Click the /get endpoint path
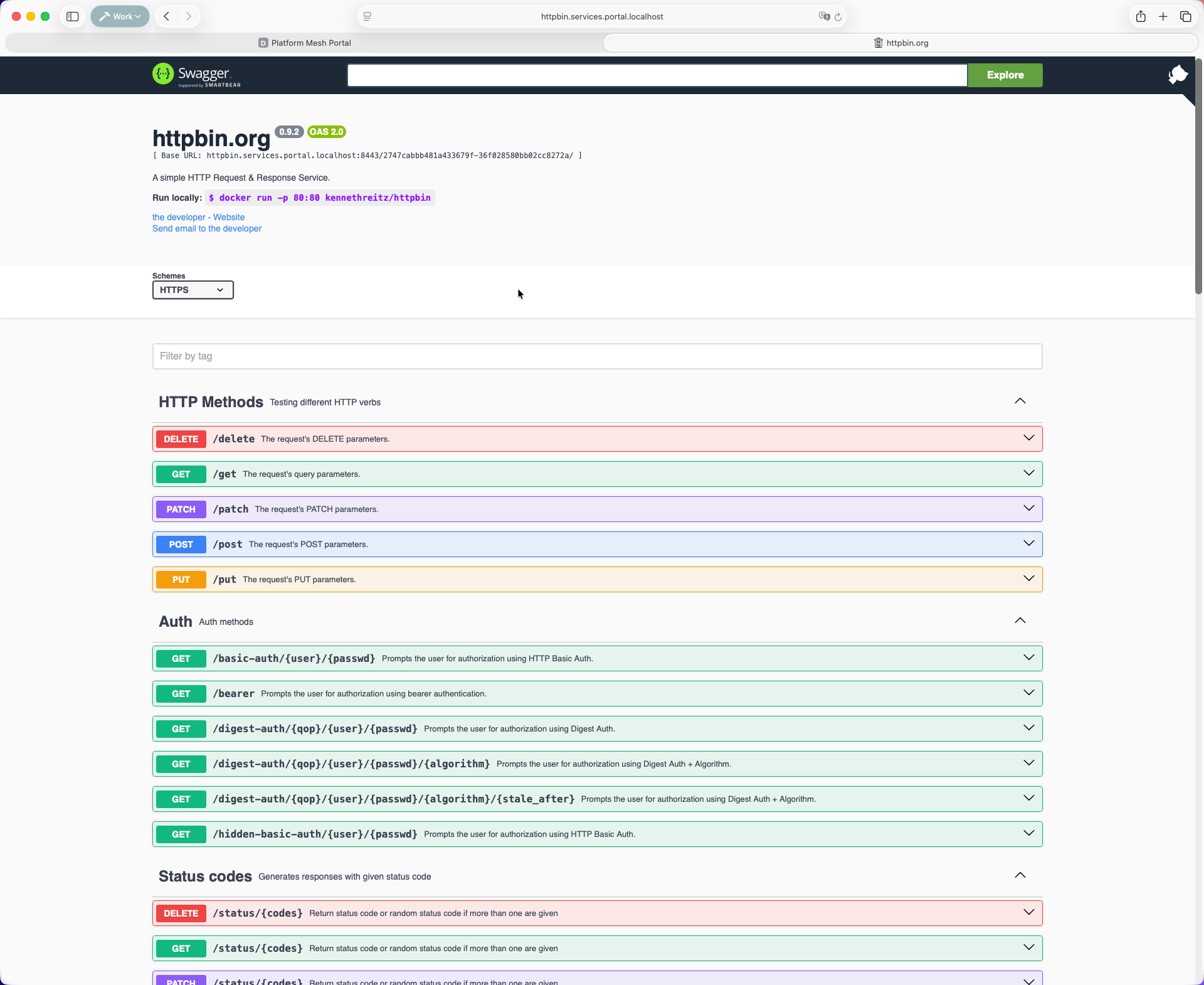 coord(224,474)
